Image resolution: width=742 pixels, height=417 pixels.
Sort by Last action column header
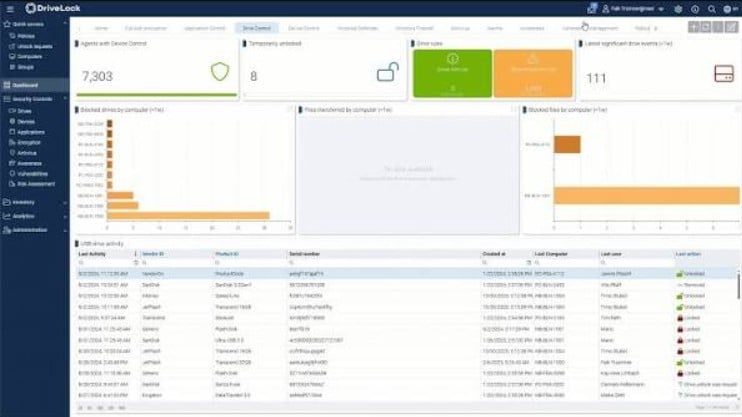(688, 254)
